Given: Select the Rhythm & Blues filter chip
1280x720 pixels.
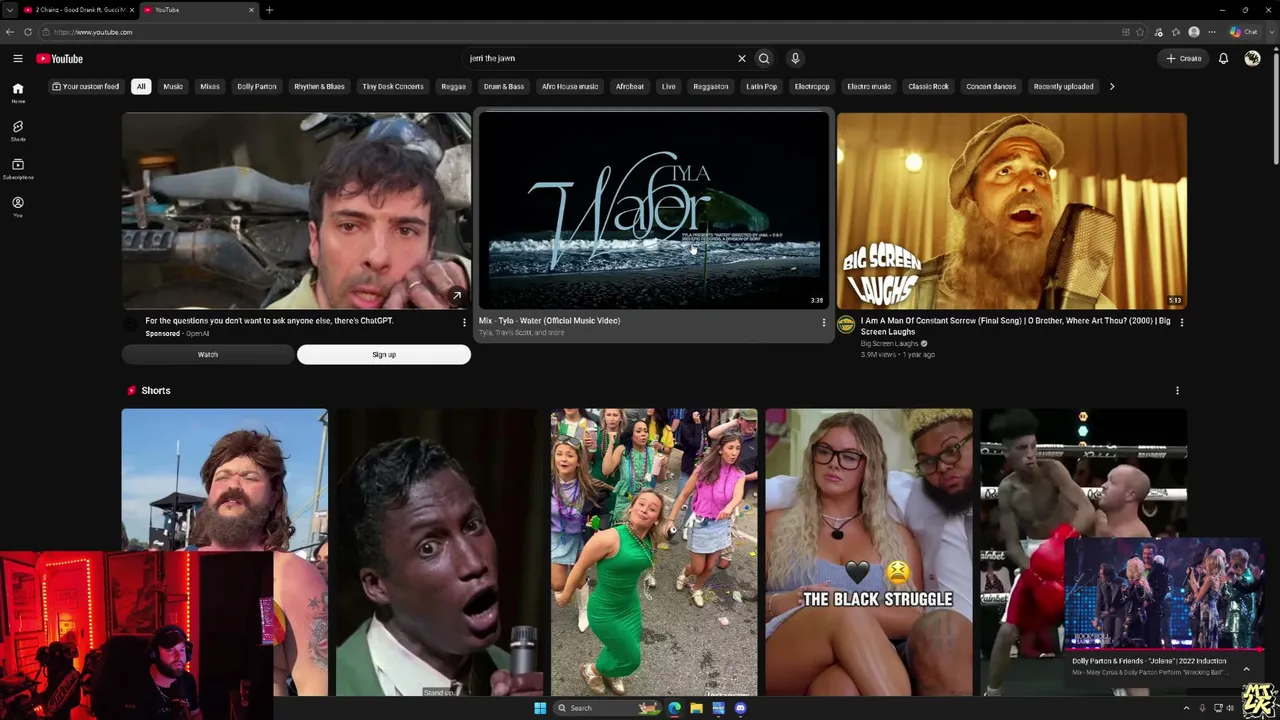Looking at the screenshot, I should click(319, 87).
